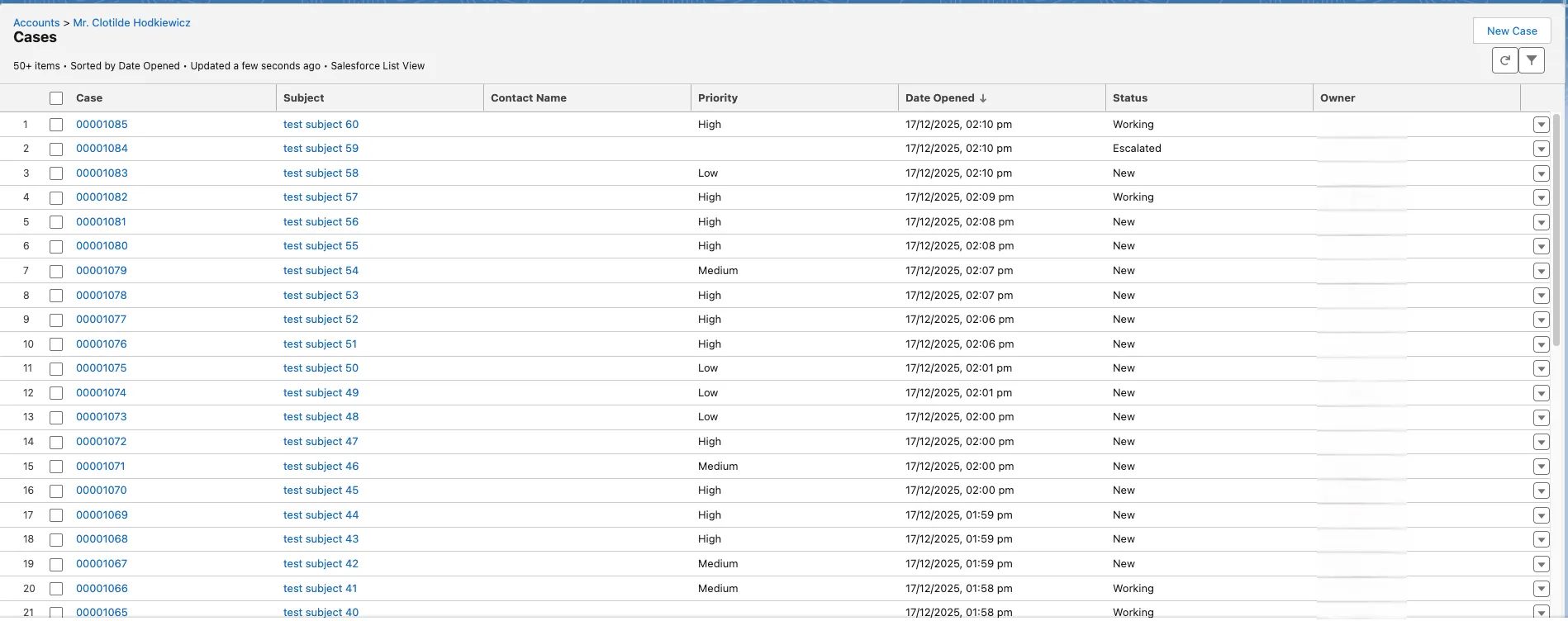
Task: Click the refresh list icon button
Action: click(x=1504, y=60)
